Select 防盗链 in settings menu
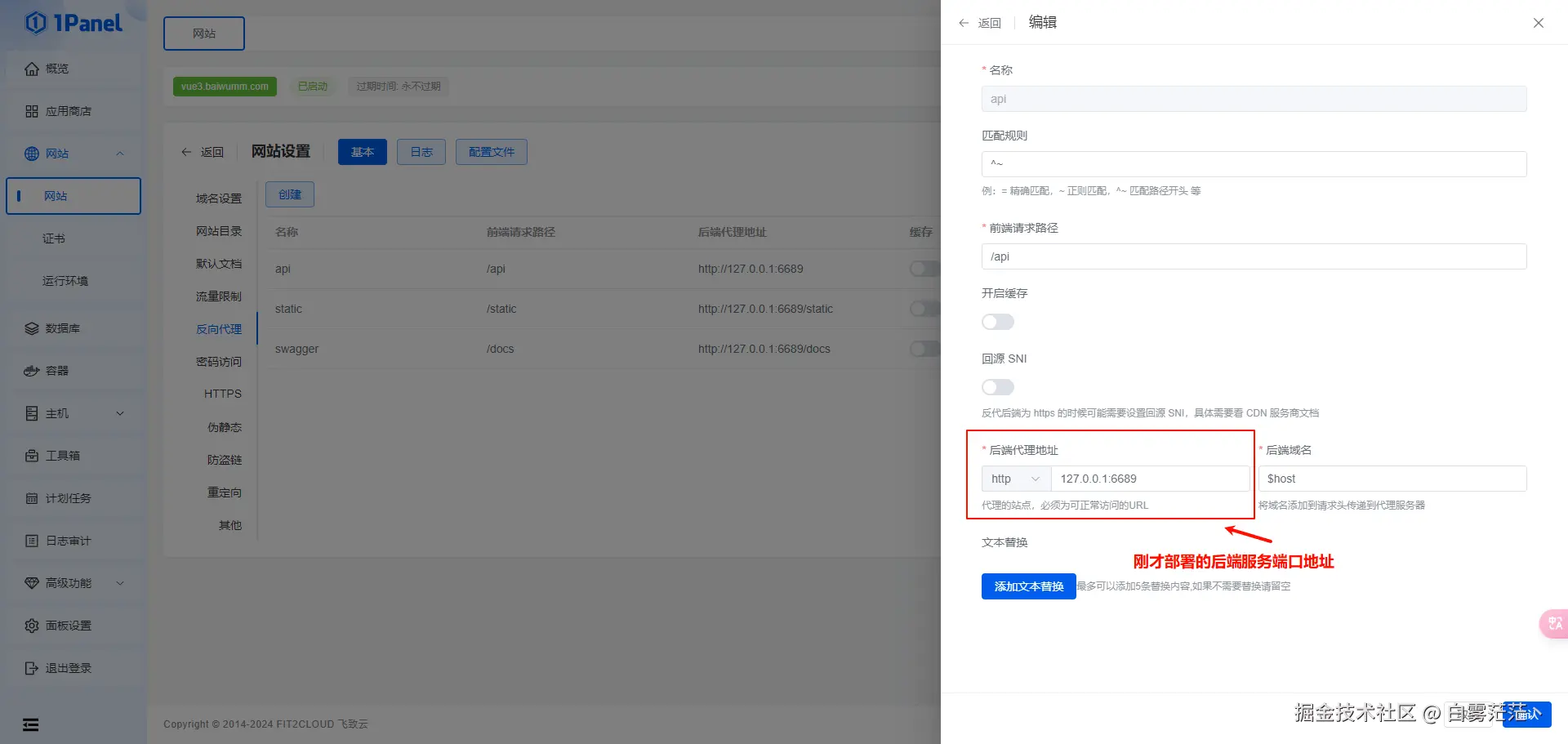Image resolution: width=1568 pixels, height=744 pixels. pyautogui.click(x=225, y=460)
